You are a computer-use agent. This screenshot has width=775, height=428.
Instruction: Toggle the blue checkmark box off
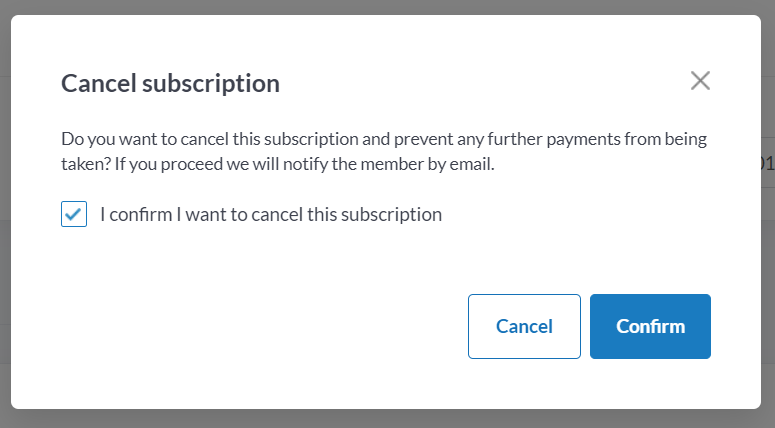74,214
